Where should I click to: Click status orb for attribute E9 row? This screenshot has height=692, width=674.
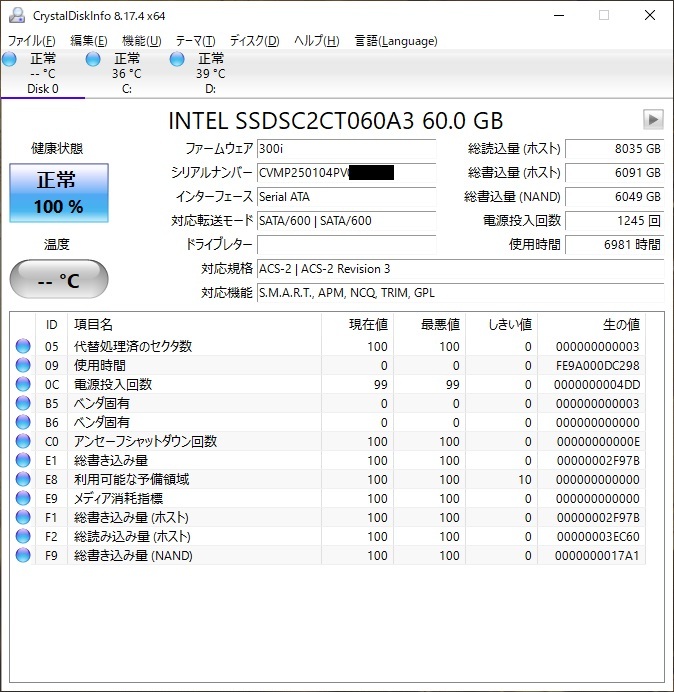tap(23, 498)
